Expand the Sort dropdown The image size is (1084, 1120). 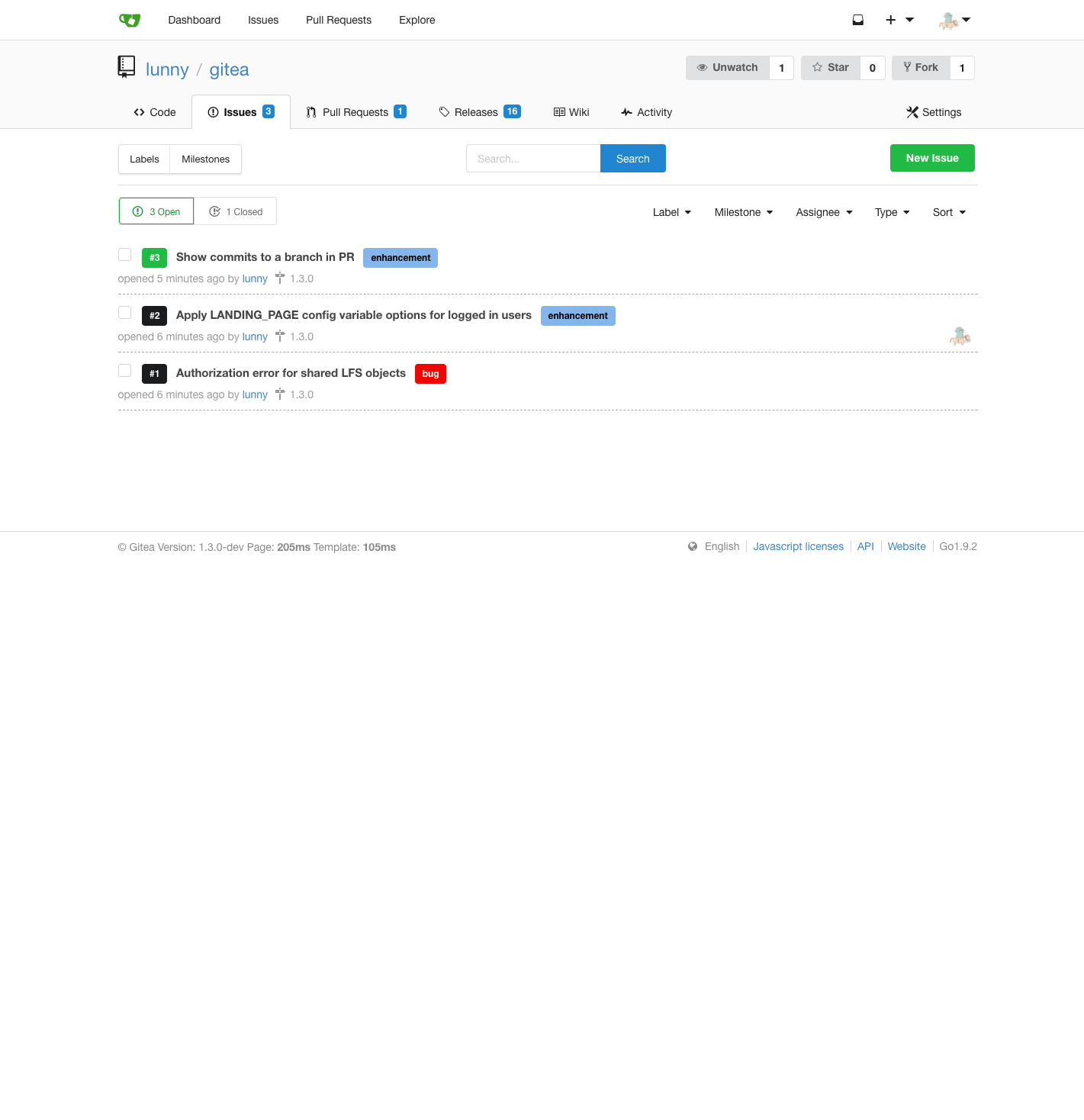tap(949, 212)
